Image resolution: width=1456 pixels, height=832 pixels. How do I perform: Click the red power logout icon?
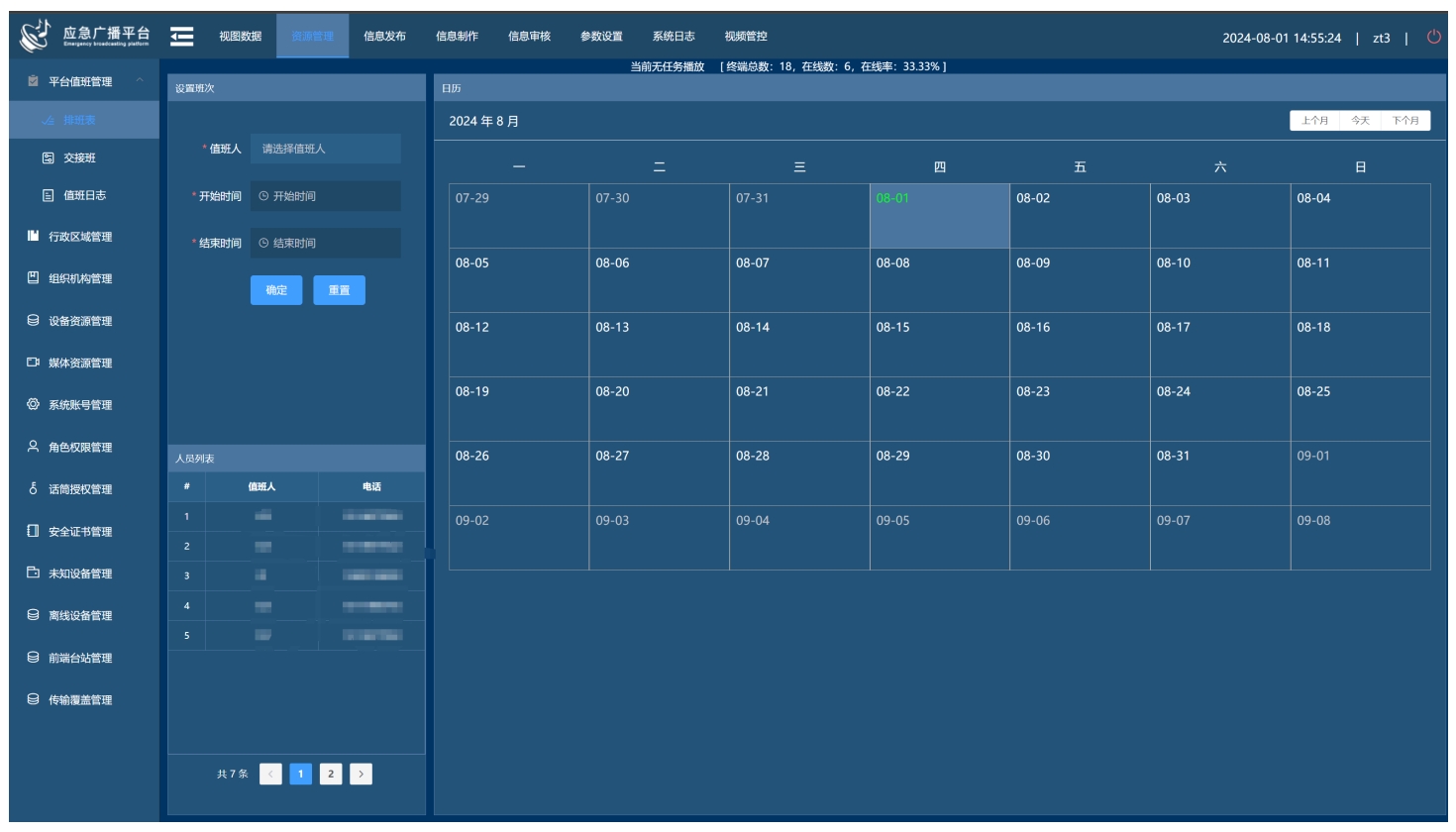coord(1433,38)
